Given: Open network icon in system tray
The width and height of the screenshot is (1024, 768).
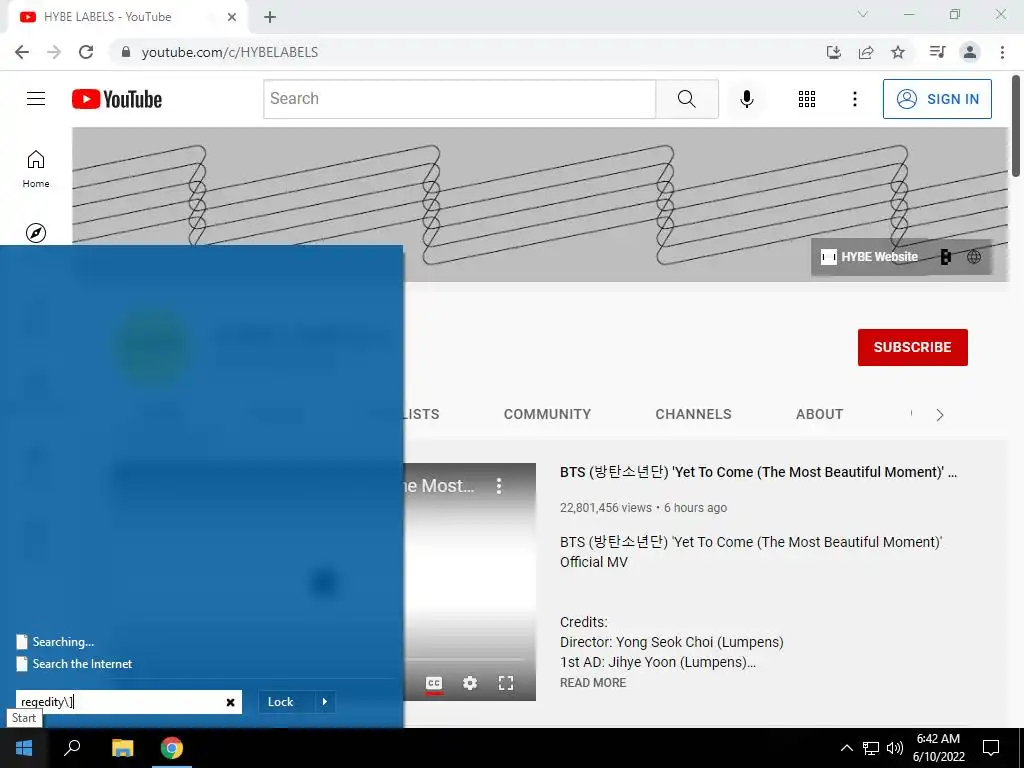Looking at the screenshot, I should point(871,748).
